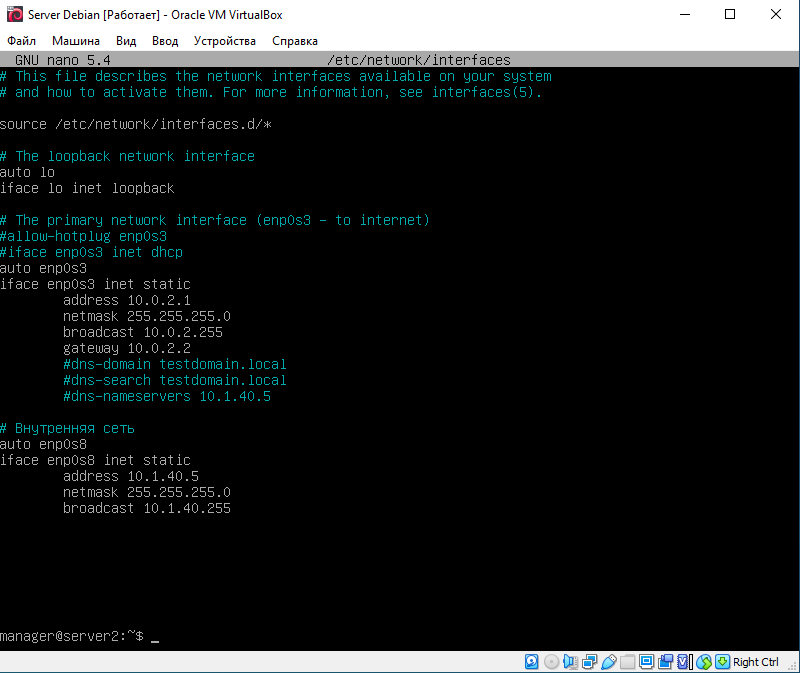Click the network adapters status icon
This screenshot has height=673, width=800.
(589, 662)
